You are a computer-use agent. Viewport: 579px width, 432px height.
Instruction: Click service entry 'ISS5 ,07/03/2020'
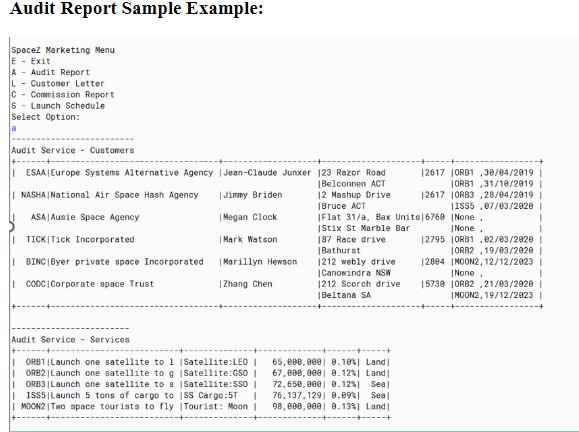point(494,206)
